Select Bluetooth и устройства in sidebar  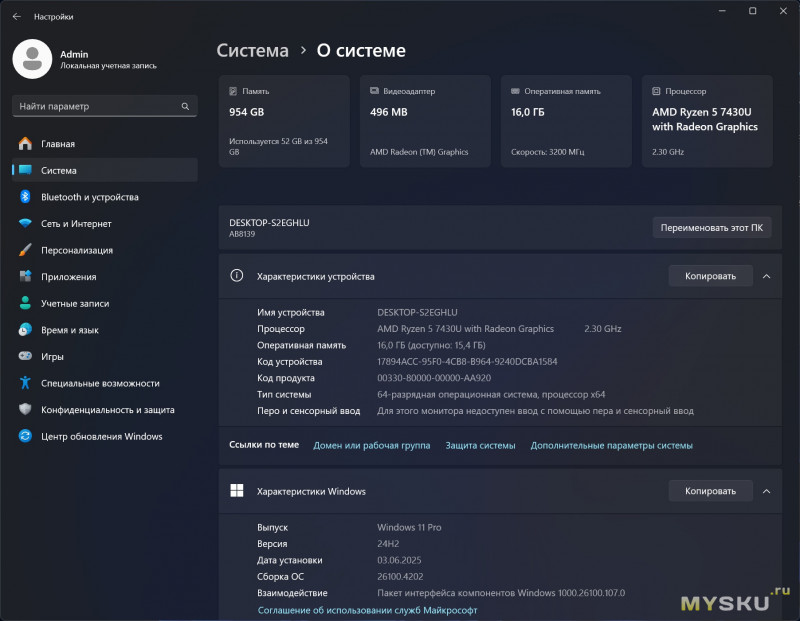pos(105,197)
